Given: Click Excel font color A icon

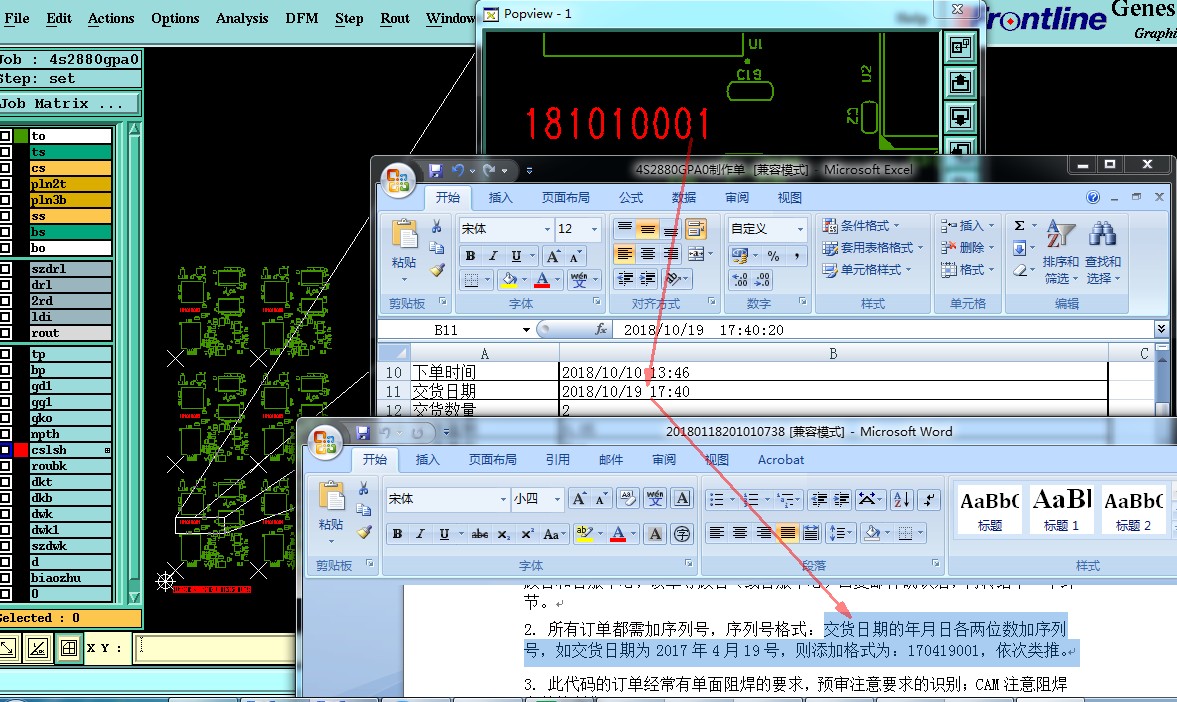Looking at the screenshot, I should click(543, 280).
